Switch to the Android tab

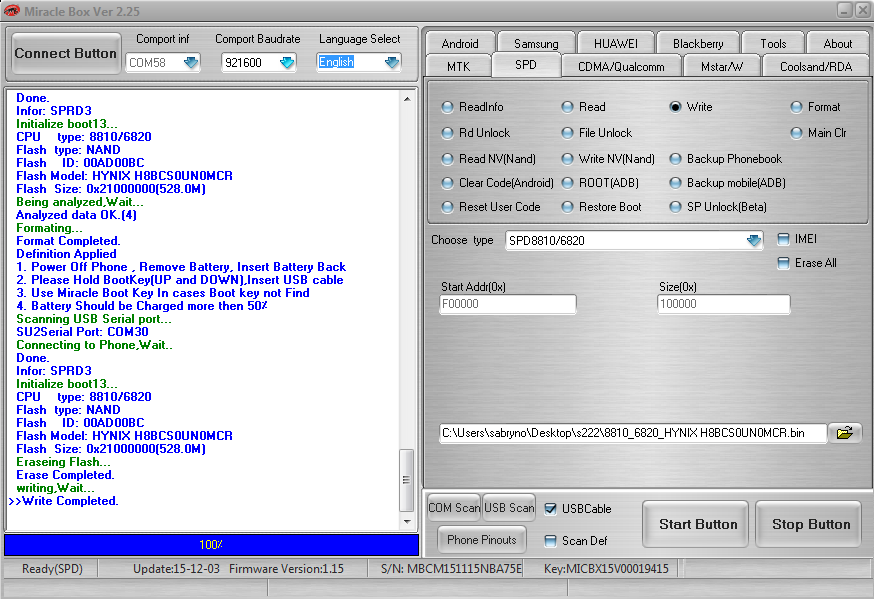[460, 43]
